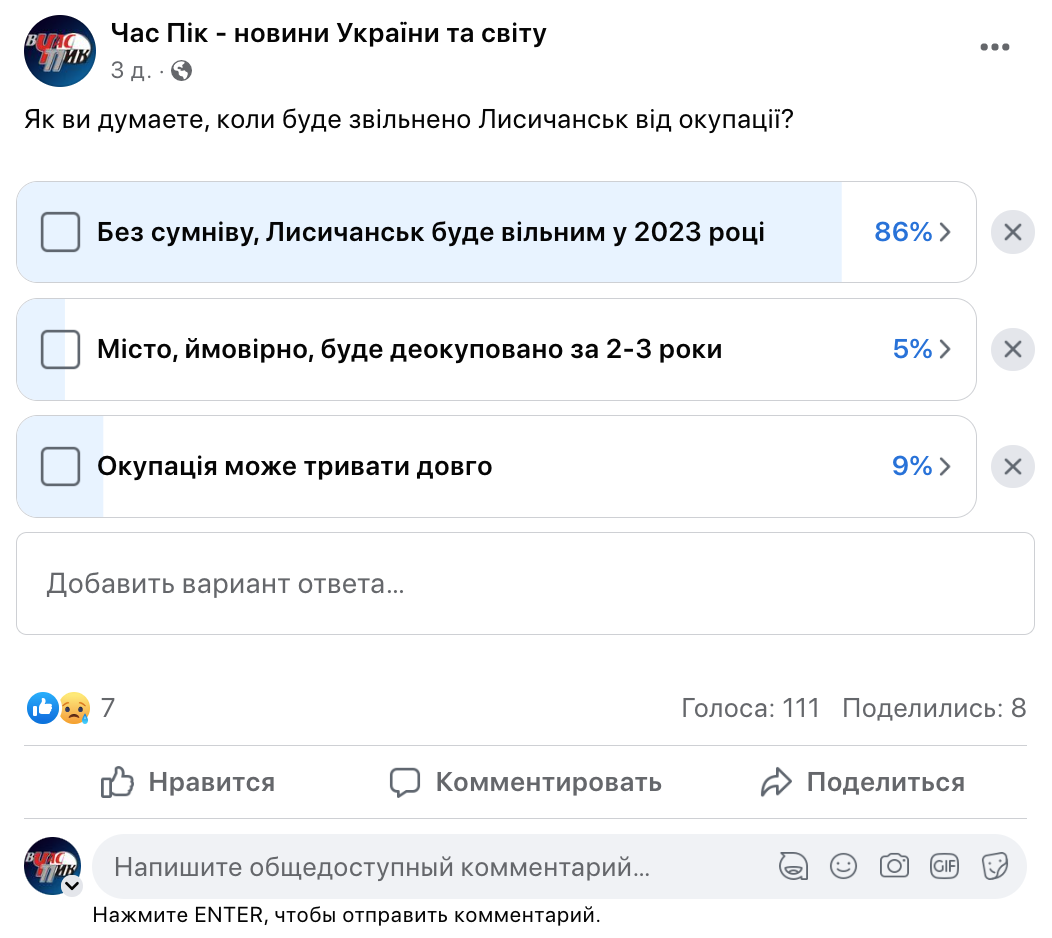The image size is (1052, 938).
Task: Click the like reaction emoji icon
Action: tap(42, 708)
